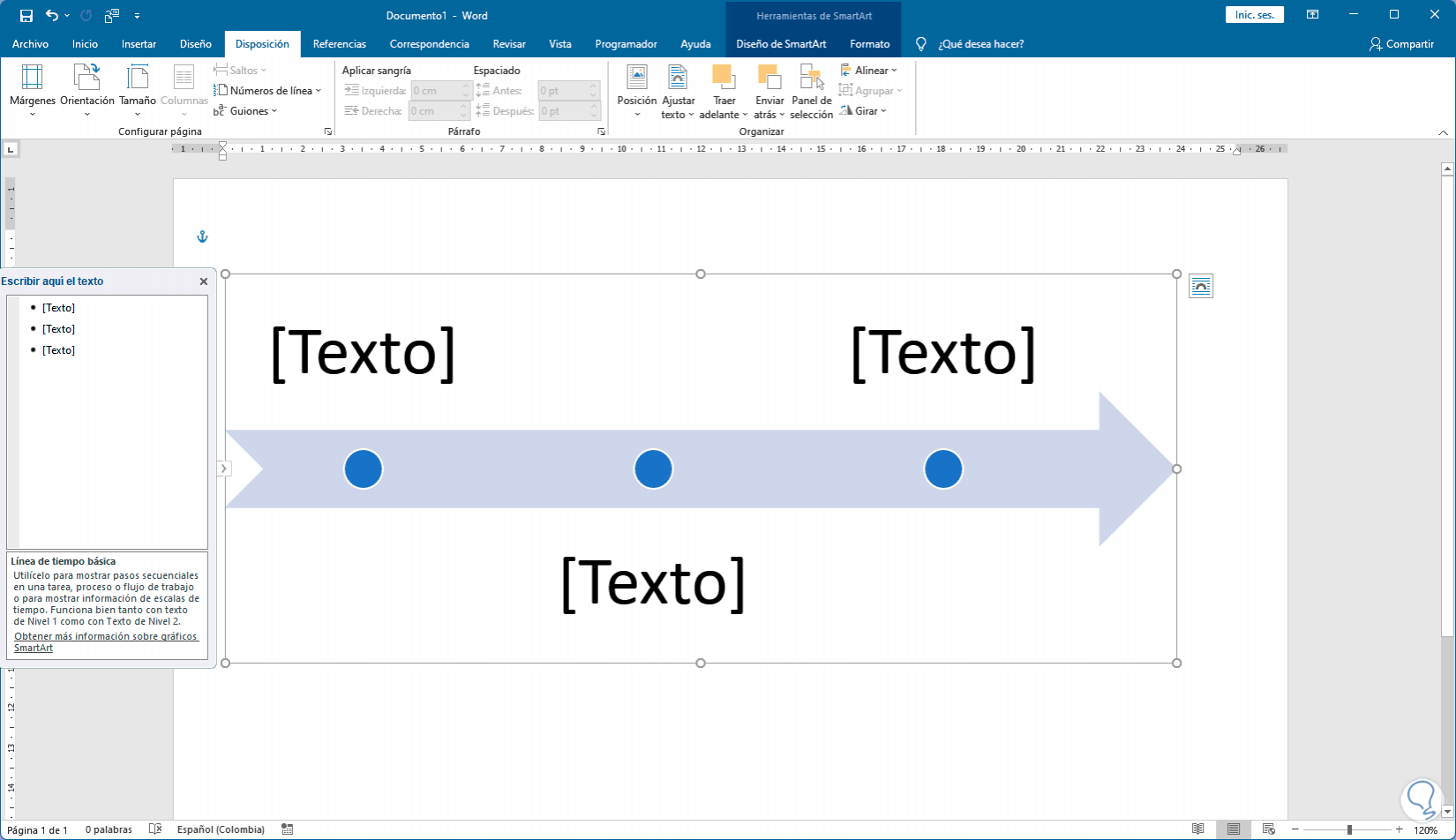
Task: Open the Archivo menu
Action: click(30, 44)
